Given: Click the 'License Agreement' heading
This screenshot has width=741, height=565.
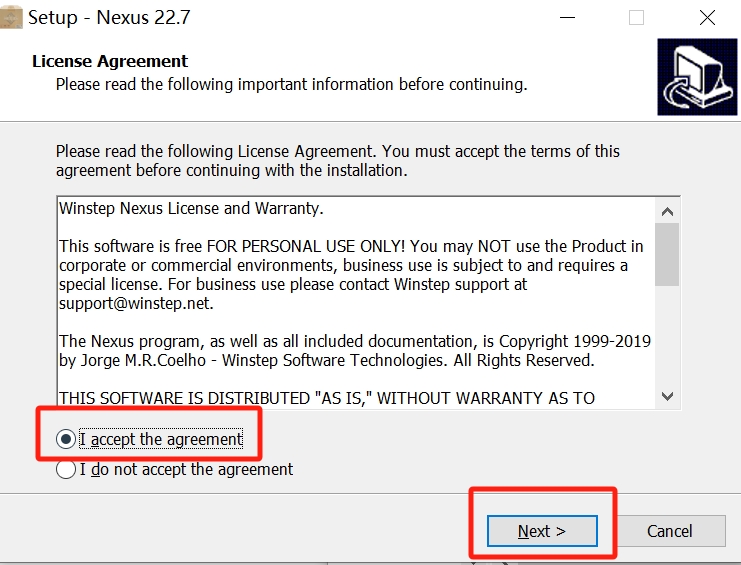Looking at the screenshot, I should click(110, 61).
